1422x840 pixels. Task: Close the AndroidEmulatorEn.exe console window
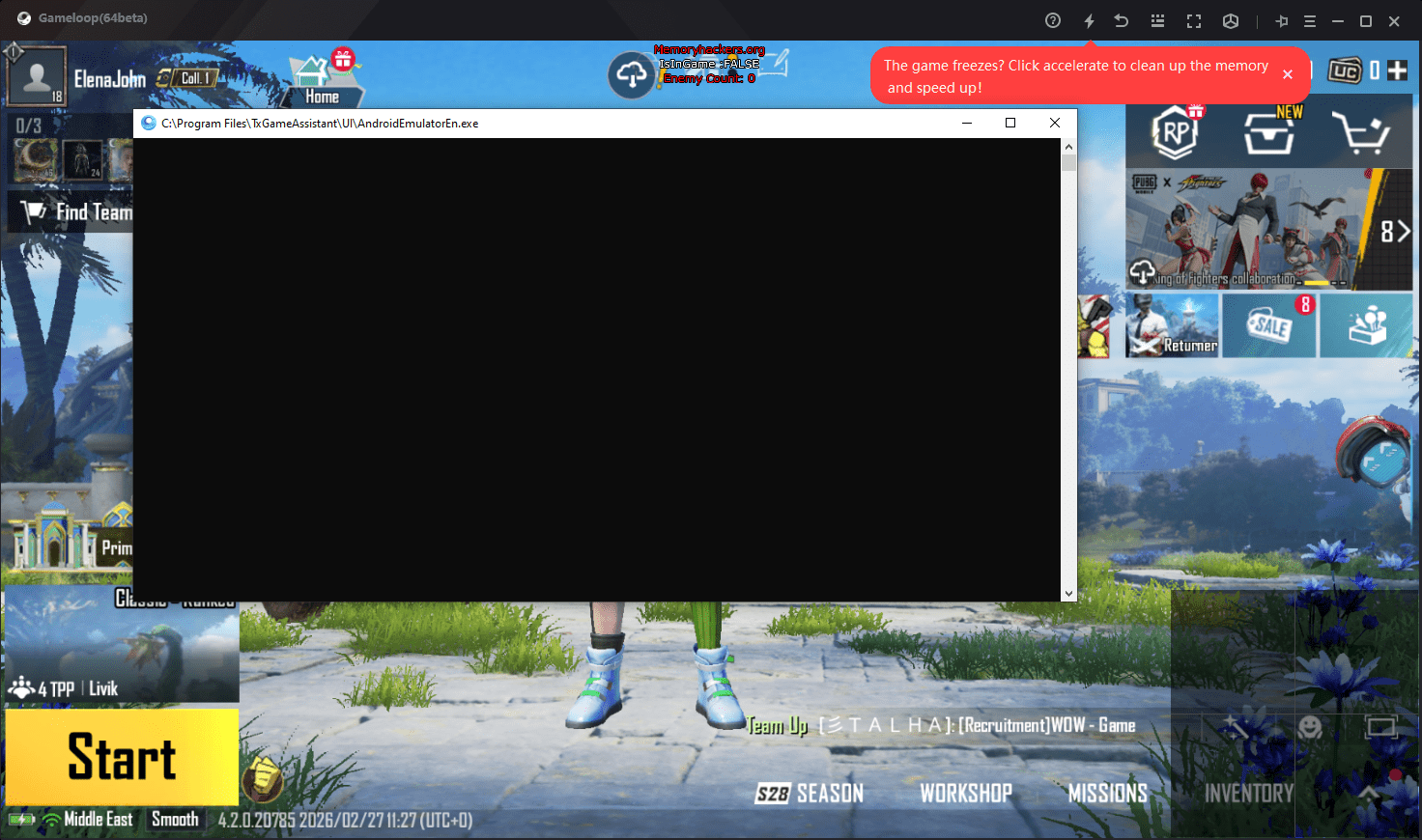coord(1055,123)
